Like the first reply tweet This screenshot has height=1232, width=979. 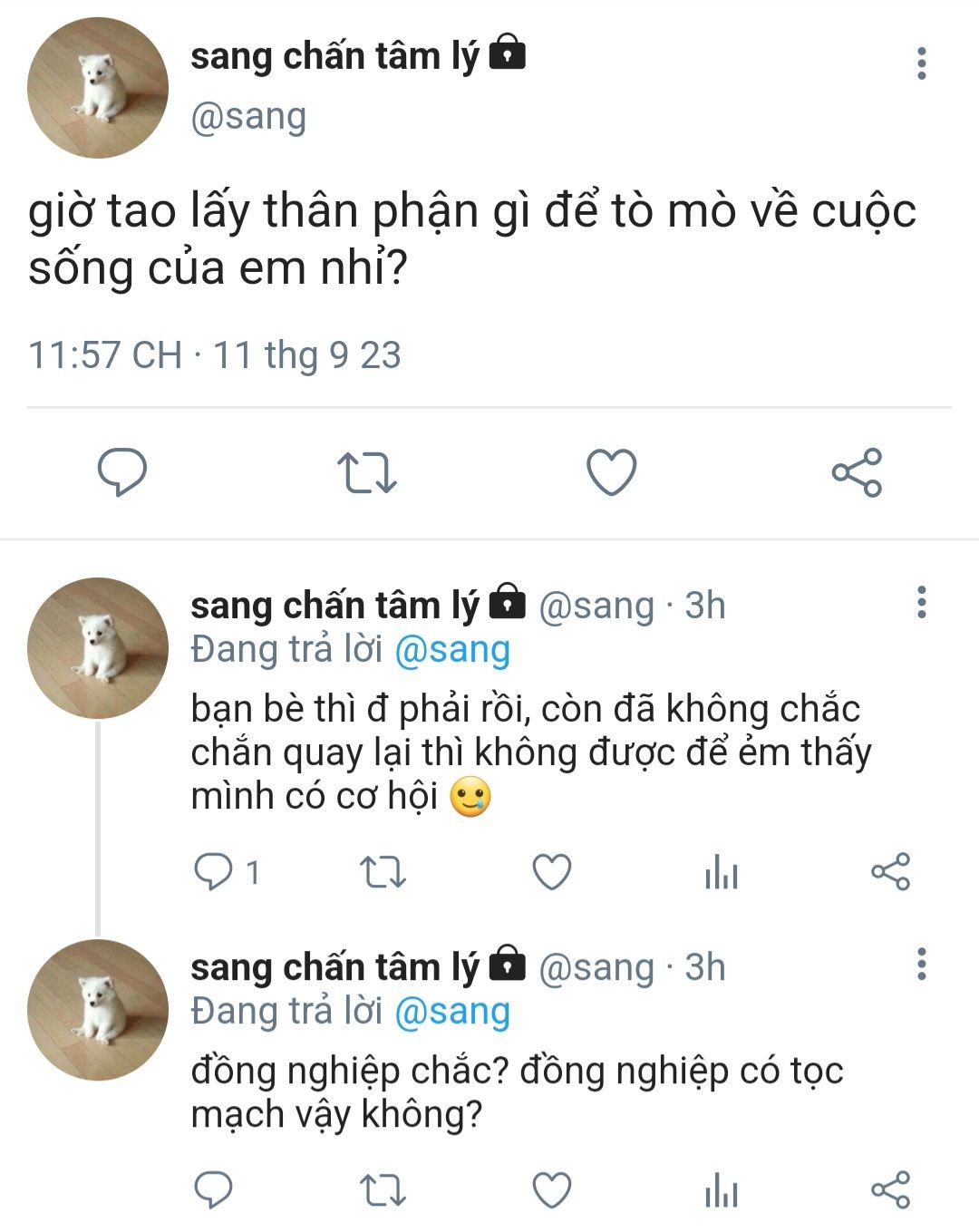click(551, 872)
